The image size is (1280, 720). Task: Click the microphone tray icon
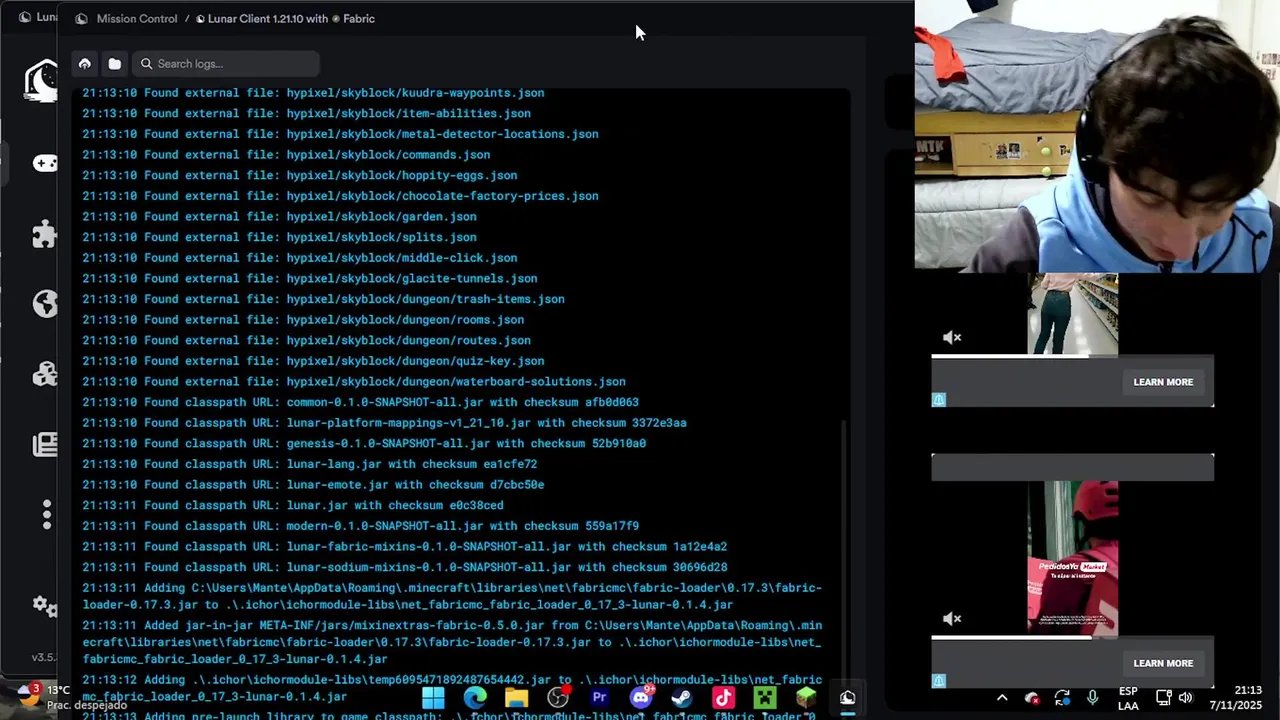point(1093,698)
